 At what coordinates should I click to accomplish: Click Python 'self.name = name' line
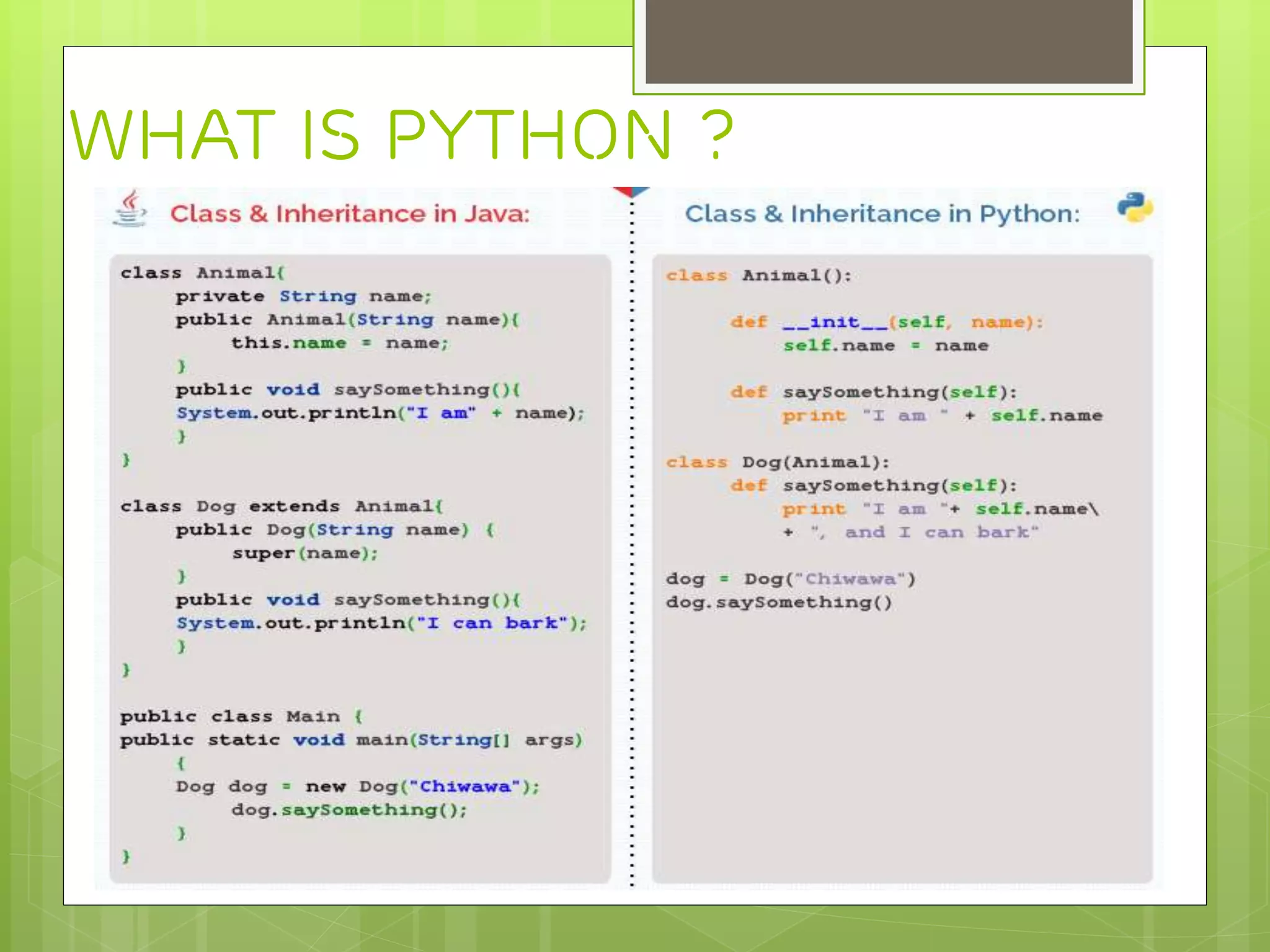click(886, 346)
